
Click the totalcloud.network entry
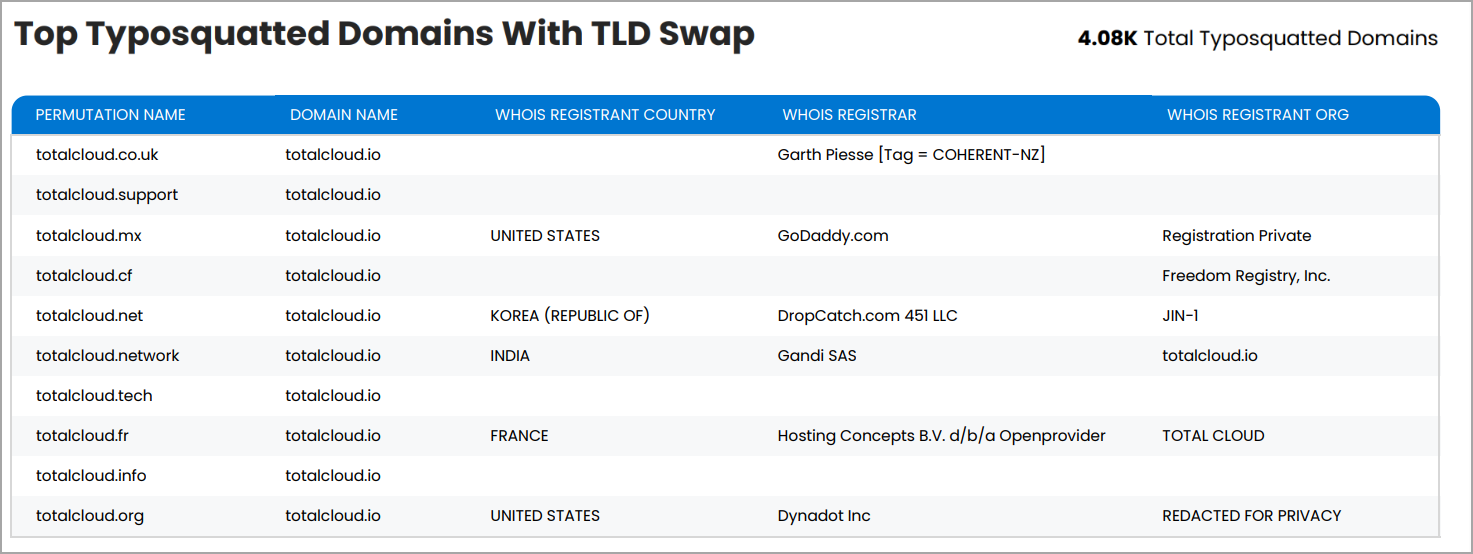coord(108,356)
